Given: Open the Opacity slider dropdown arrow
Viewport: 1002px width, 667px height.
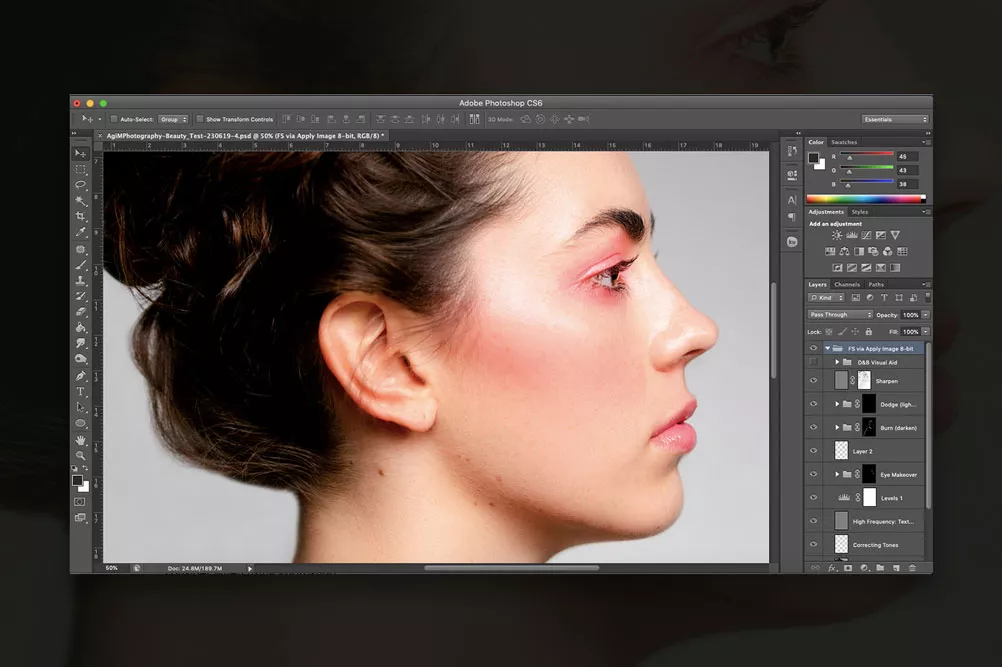Looking at the screenshot, I should pos(925,315).
